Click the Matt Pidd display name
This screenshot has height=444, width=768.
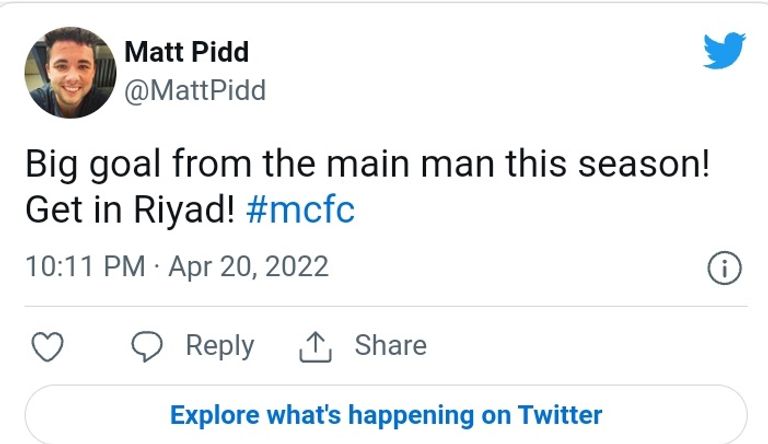[186, 52]
